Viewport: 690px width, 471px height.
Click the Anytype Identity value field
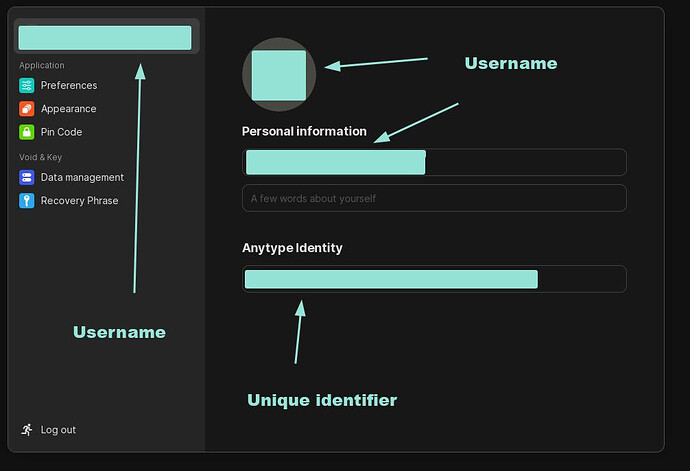[x=434, y=279]
